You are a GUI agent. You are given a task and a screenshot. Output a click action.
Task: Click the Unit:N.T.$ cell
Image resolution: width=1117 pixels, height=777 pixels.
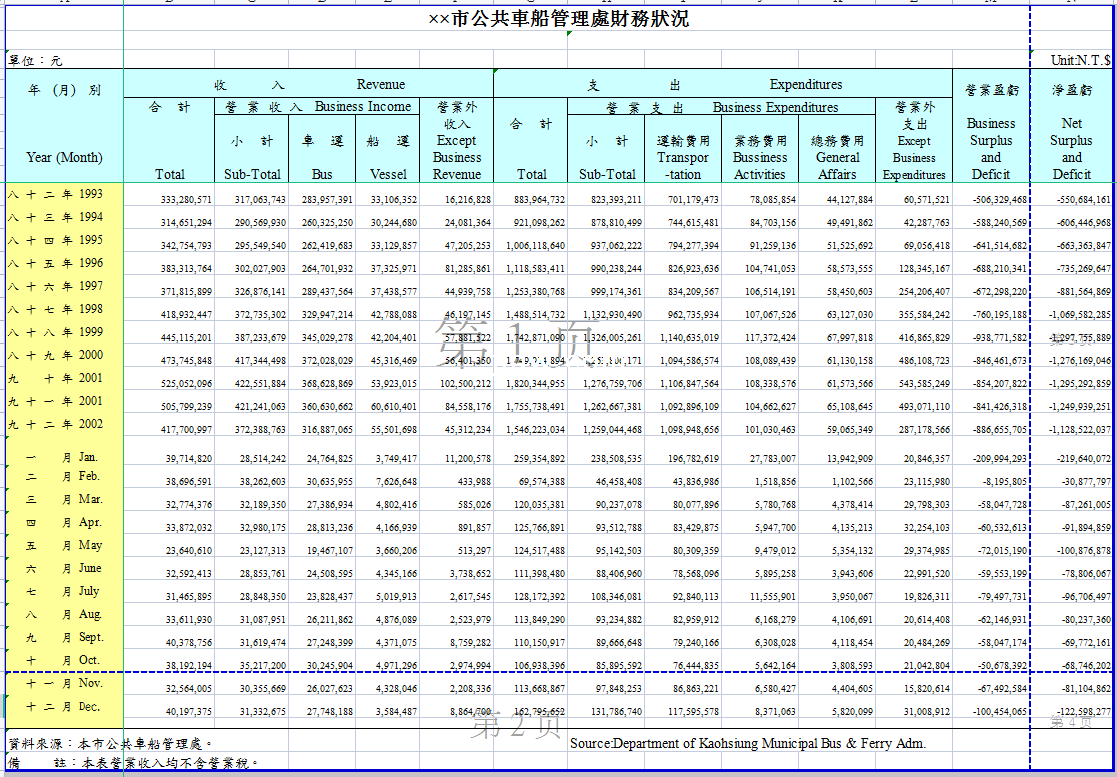1080,60
